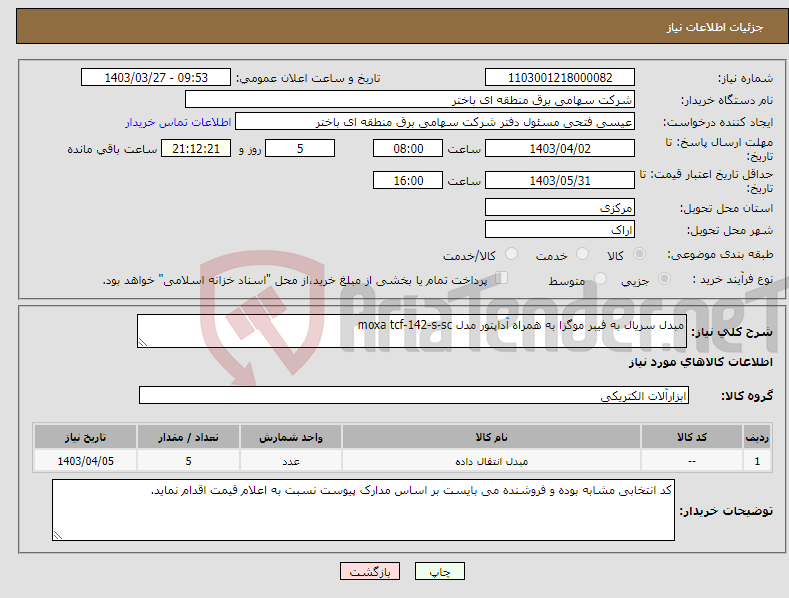The height and width of the screenshot is (598, 789).
Task: Open the اطلاعات تماس خریدار link
Action: tap(178, 122)
